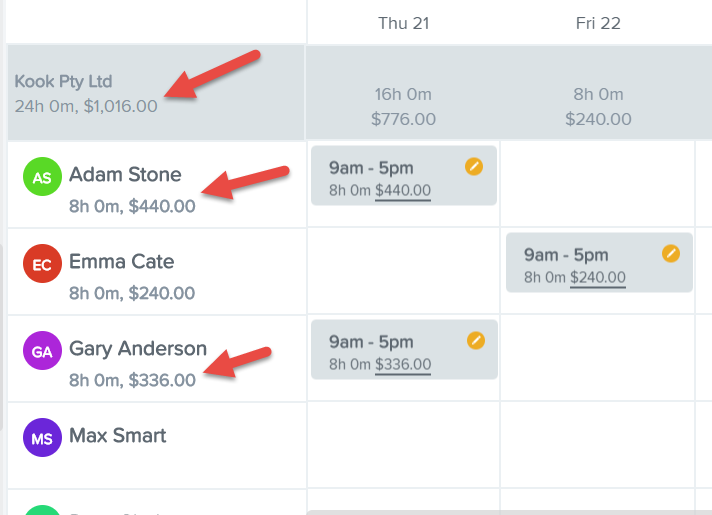Click Max Smart's empty Thursday cell

point(404,446)
